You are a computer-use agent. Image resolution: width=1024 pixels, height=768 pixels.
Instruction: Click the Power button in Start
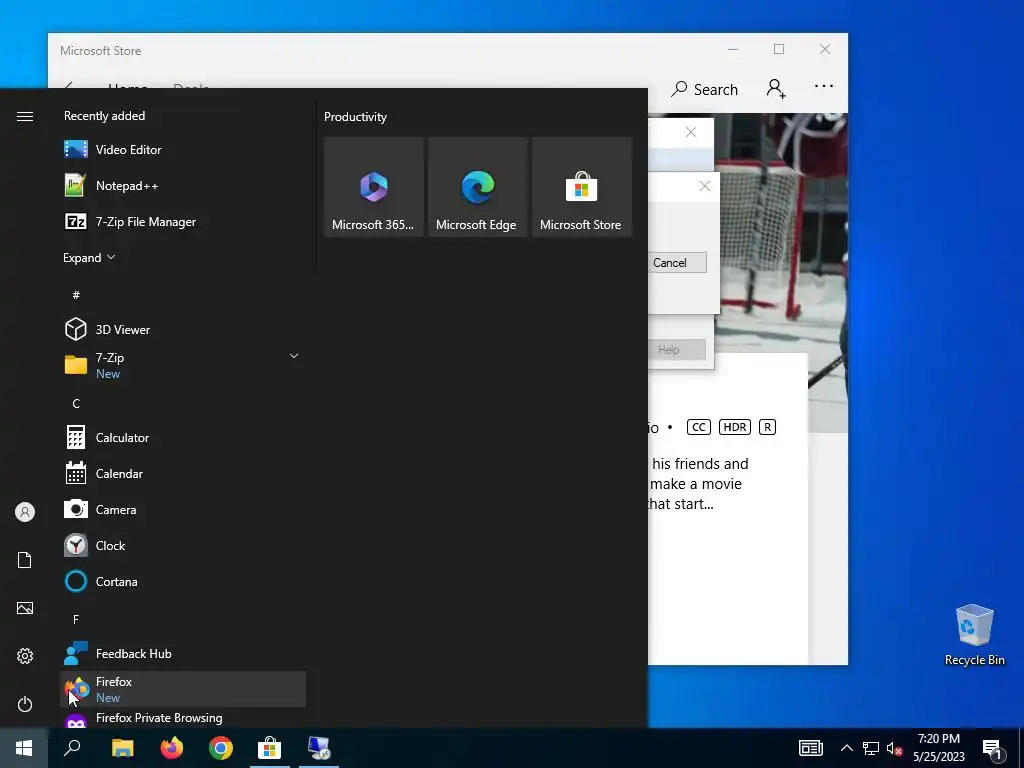coord(25,704)
